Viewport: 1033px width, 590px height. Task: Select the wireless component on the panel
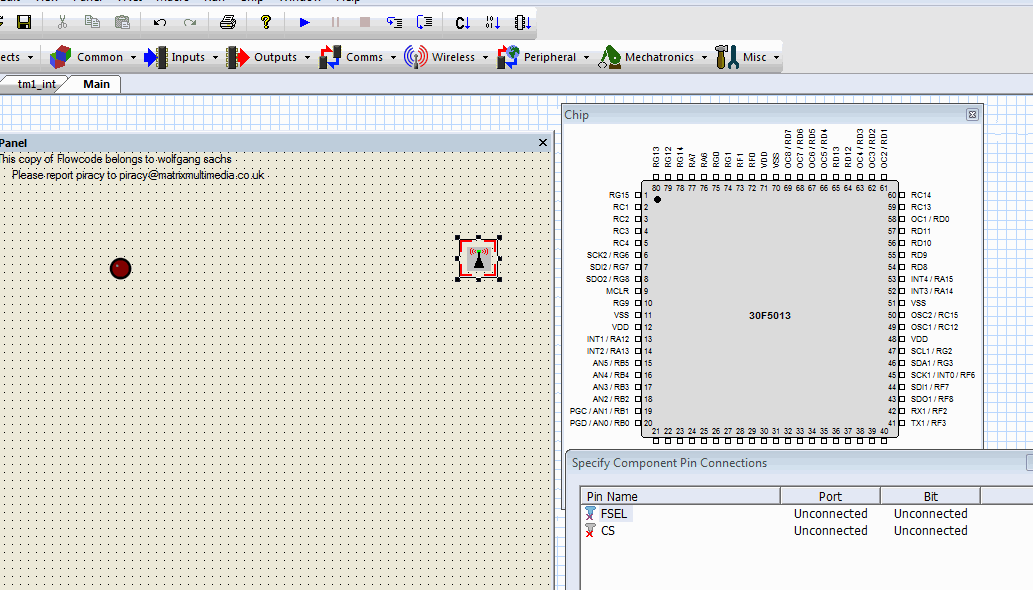[478, 259]
